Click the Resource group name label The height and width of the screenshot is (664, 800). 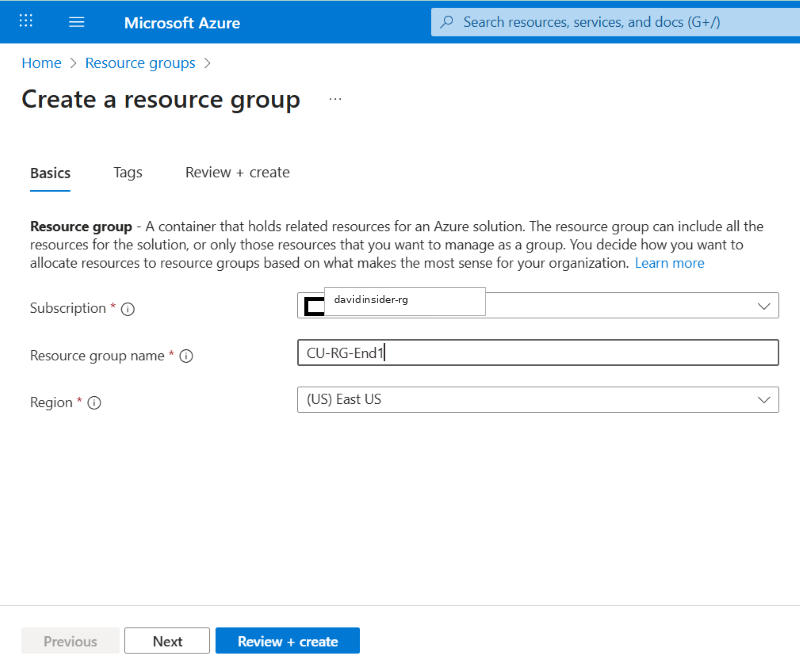tap(97, 355)
